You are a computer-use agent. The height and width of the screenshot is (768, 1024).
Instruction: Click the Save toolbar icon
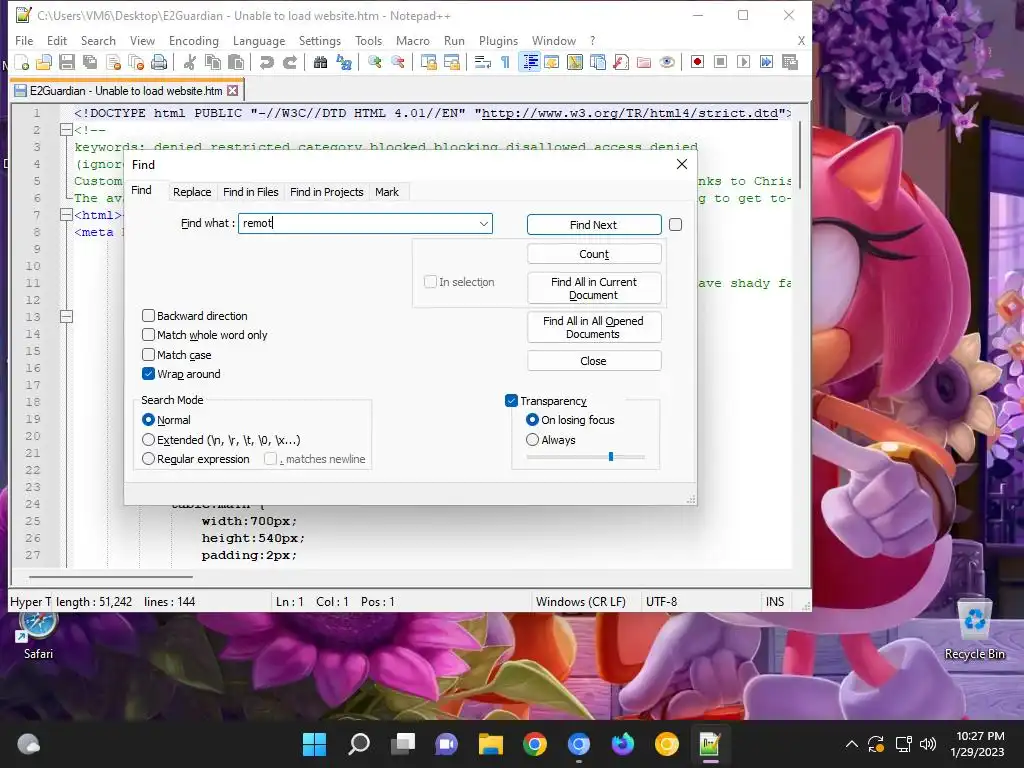tap(67, 62)
